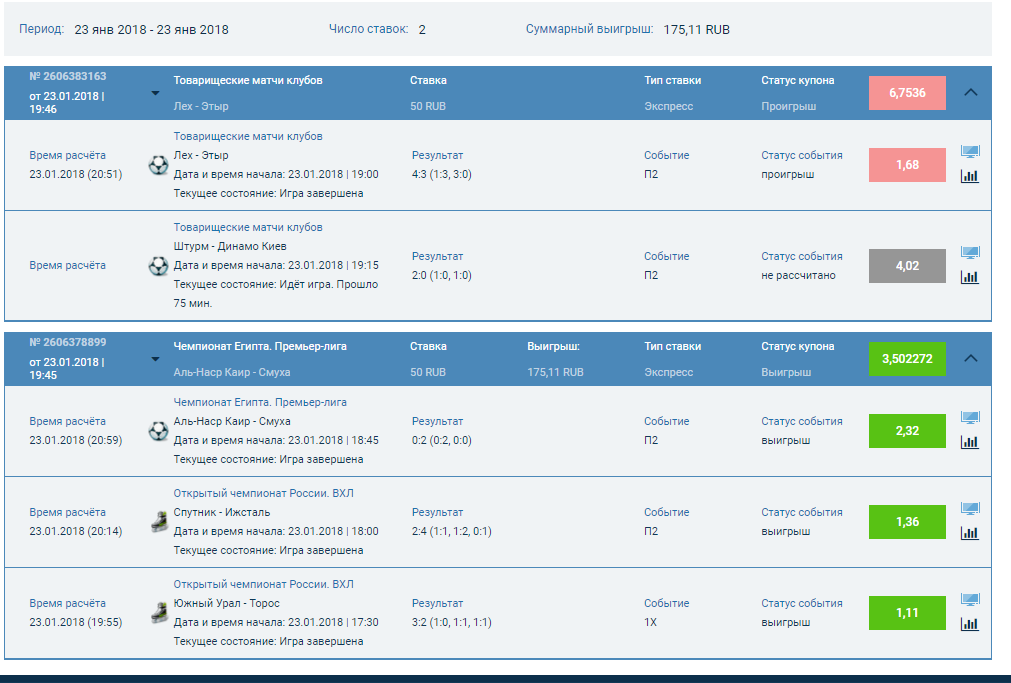Click dropdown triangle next to coupon 2606378899 date
Screen dimensions: 1011x683
pyautogui.click(x=155, y=359)
